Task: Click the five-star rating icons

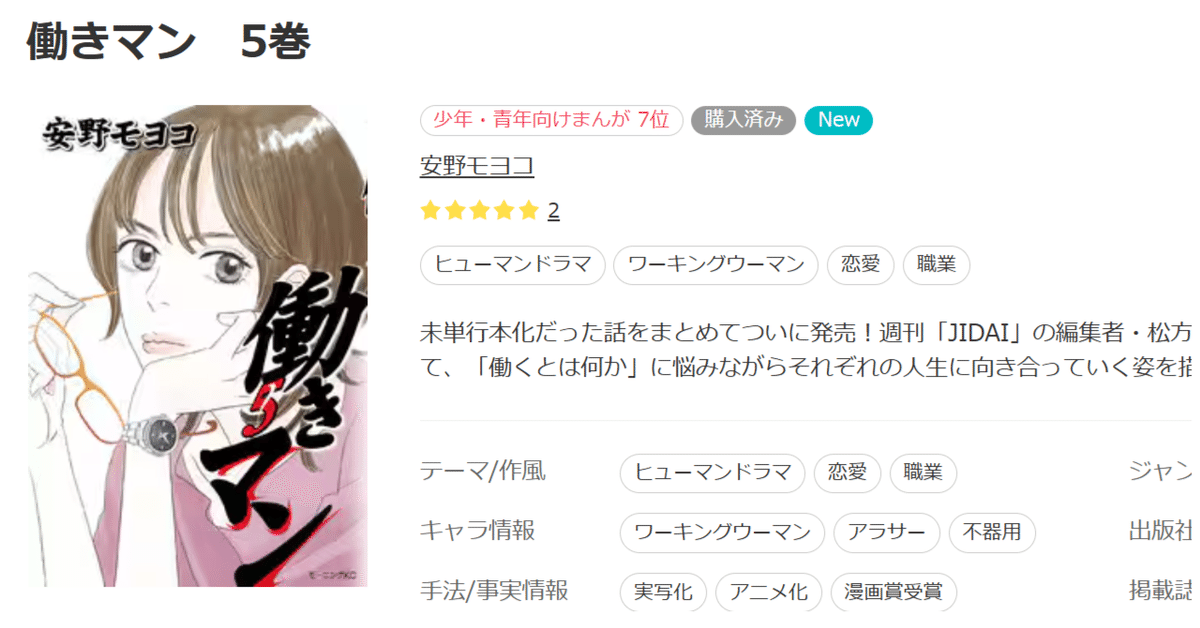Action: pos(480,211)
